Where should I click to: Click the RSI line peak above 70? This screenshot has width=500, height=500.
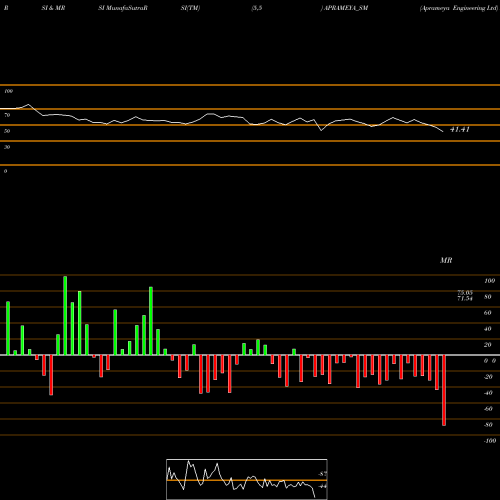coord(28,104)
